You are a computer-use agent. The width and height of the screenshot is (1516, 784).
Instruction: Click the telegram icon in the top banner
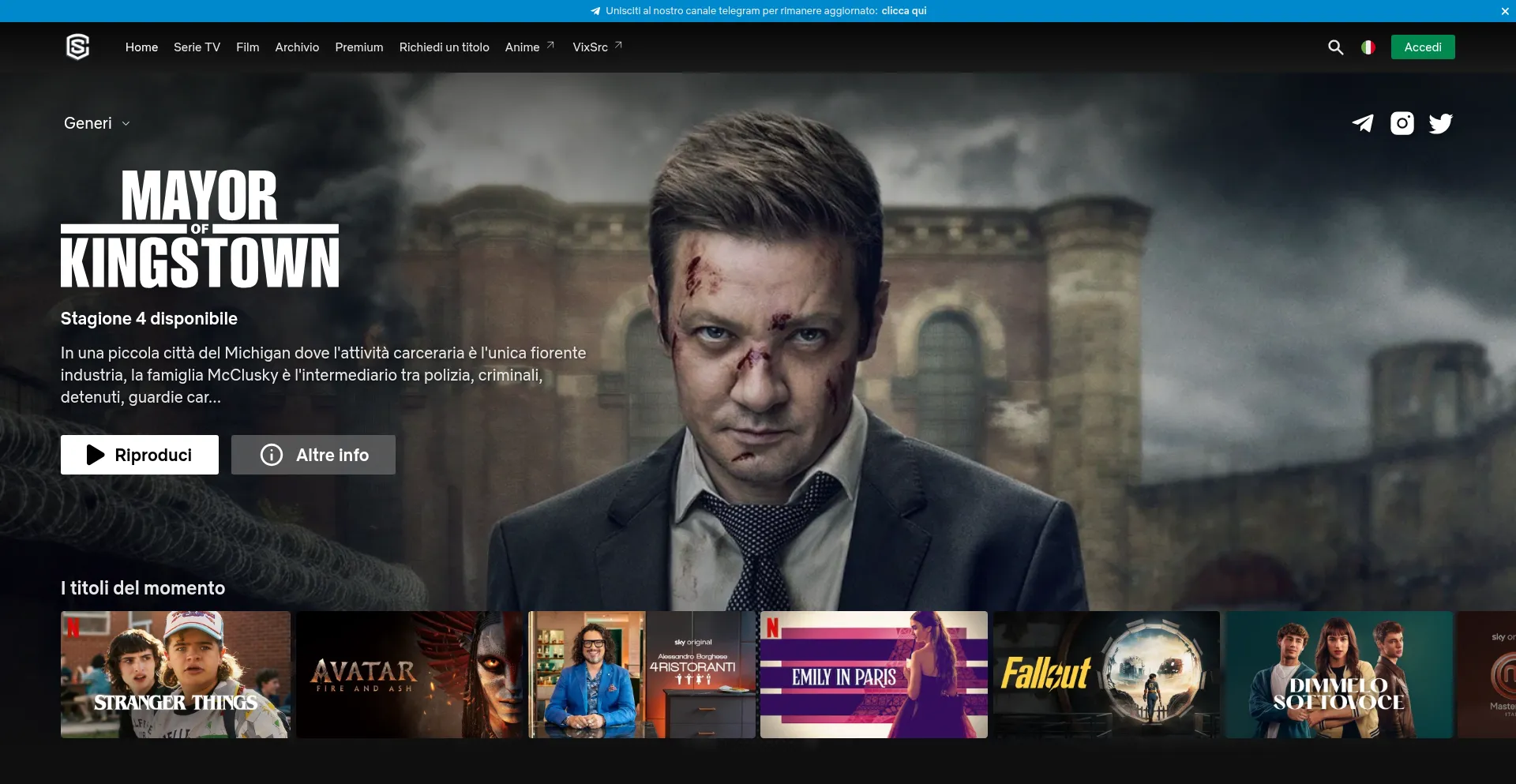(595, 11)
